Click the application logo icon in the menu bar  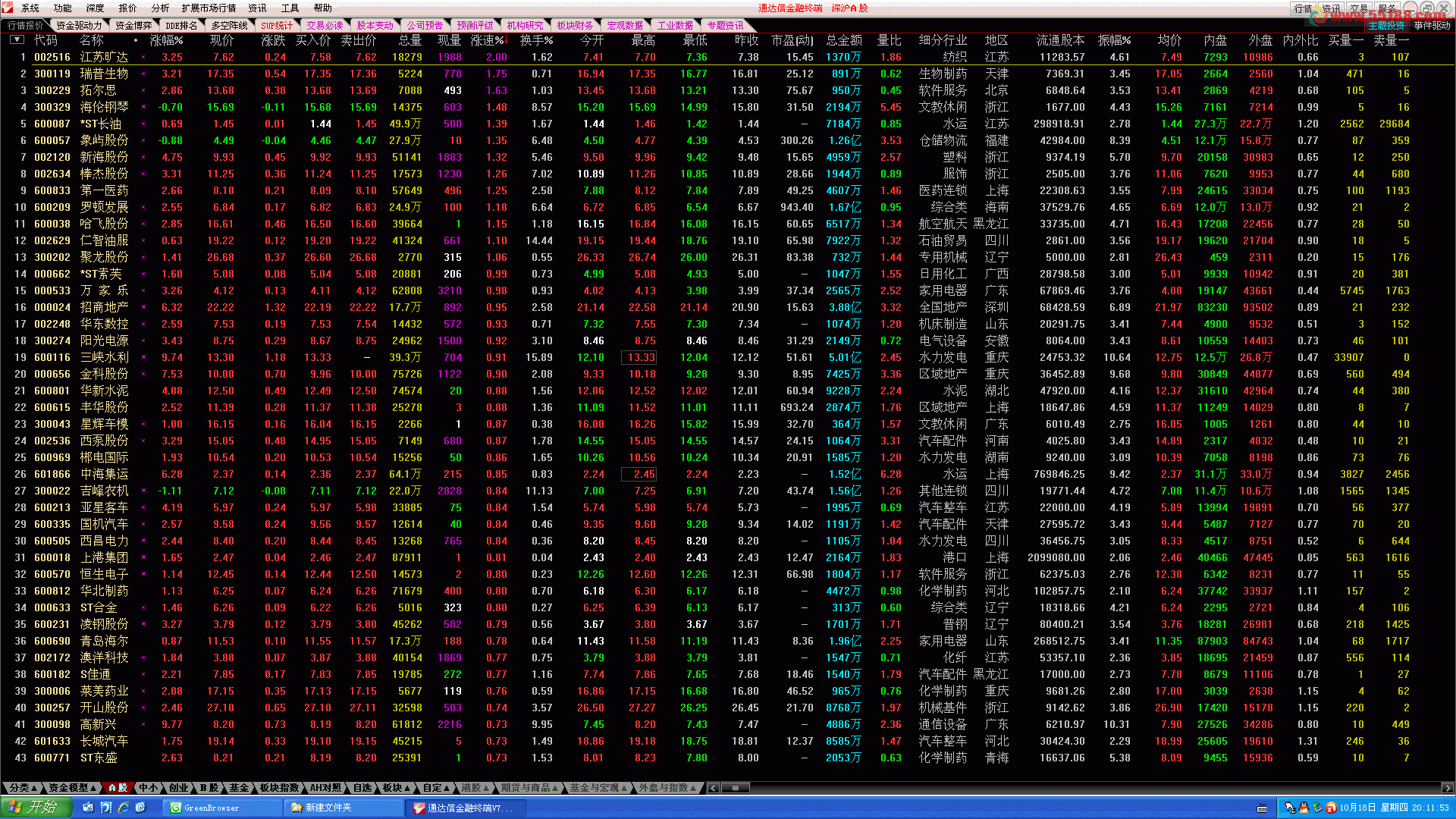[x=7, y=8]
